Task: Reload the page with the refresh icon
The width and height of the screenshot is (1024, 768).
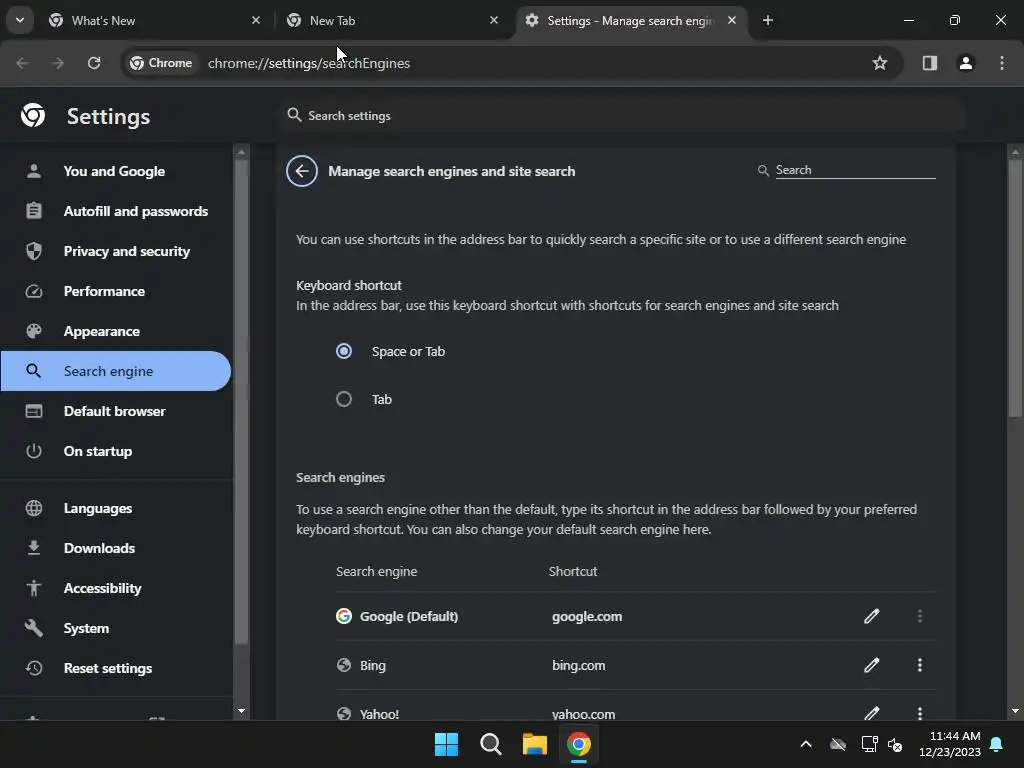Action: click(94, 63)
